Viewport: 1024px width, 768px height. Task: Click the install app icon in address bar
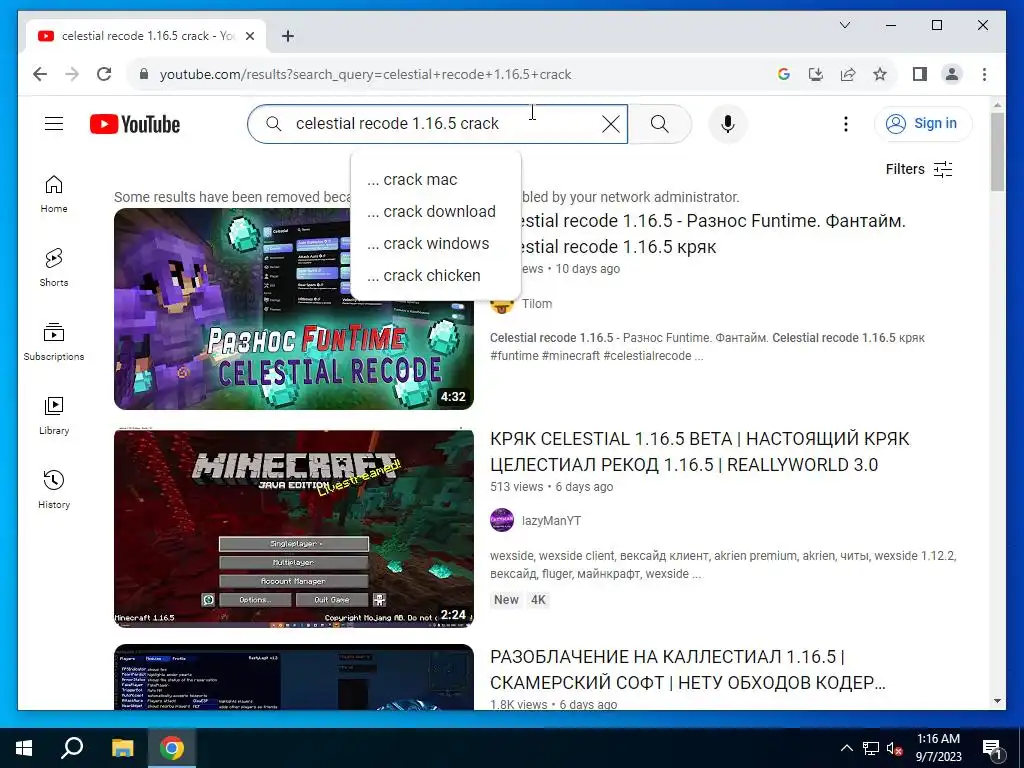click(816, 74)
